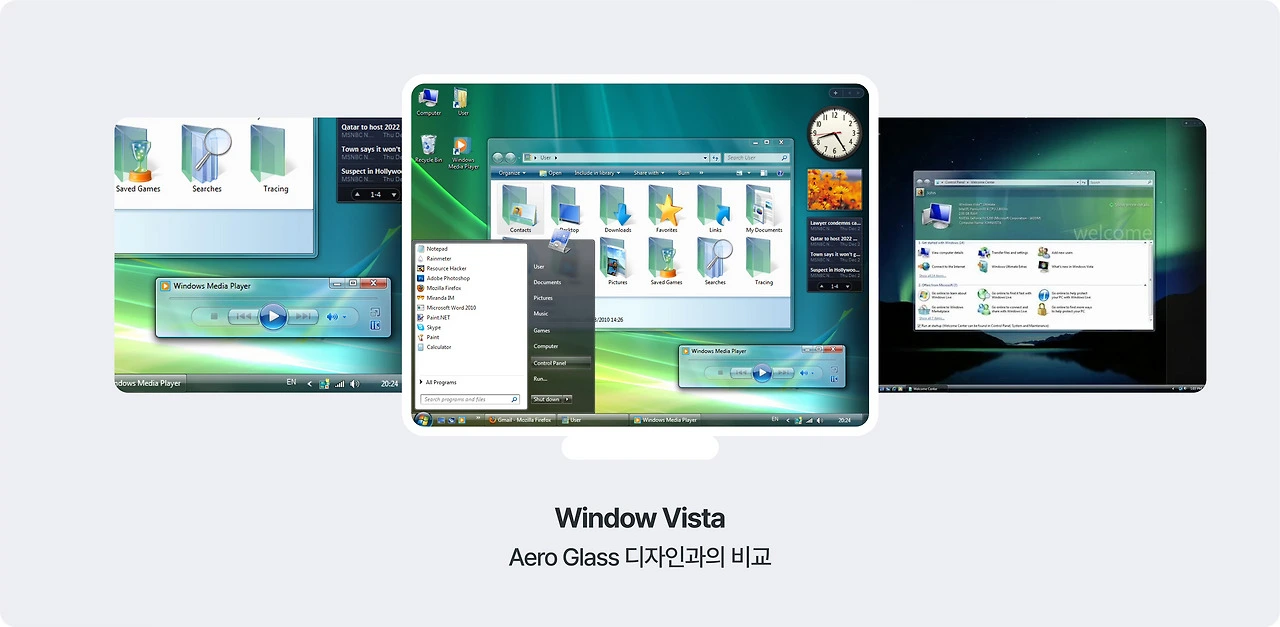
Task: Open Control Panel from Start menu
Action: [561, 363]
